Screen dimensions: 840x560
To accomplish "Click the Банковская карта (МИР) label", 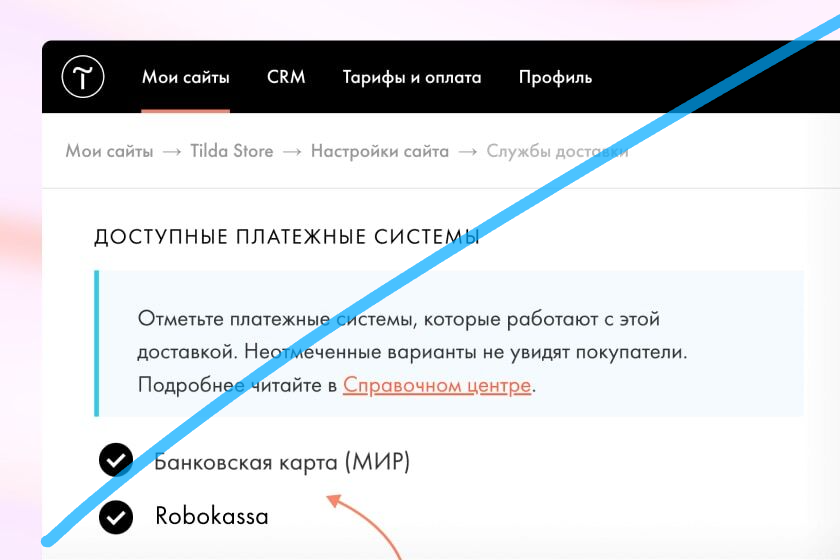I will click(x=282, y=462).
